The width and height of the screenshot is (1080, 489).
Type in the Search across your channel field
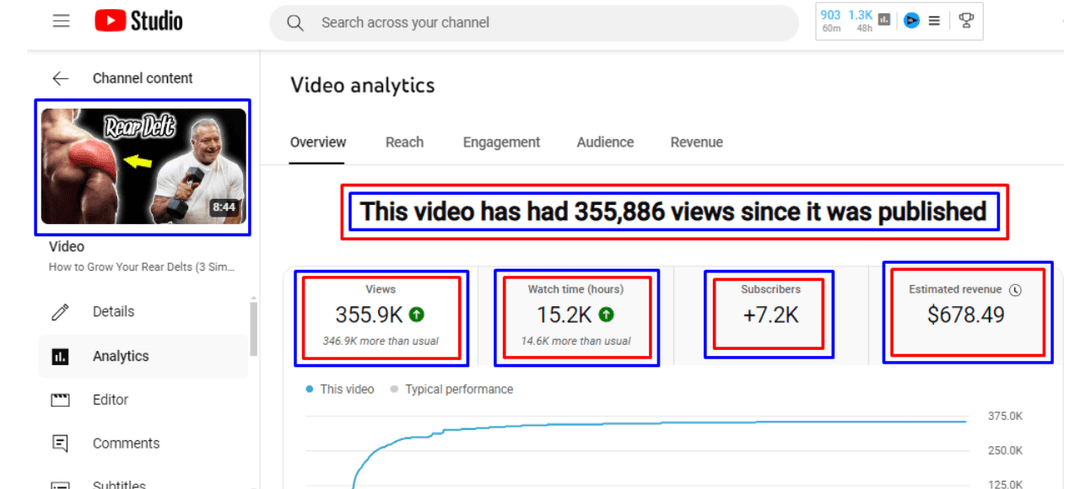click(540, 22)
